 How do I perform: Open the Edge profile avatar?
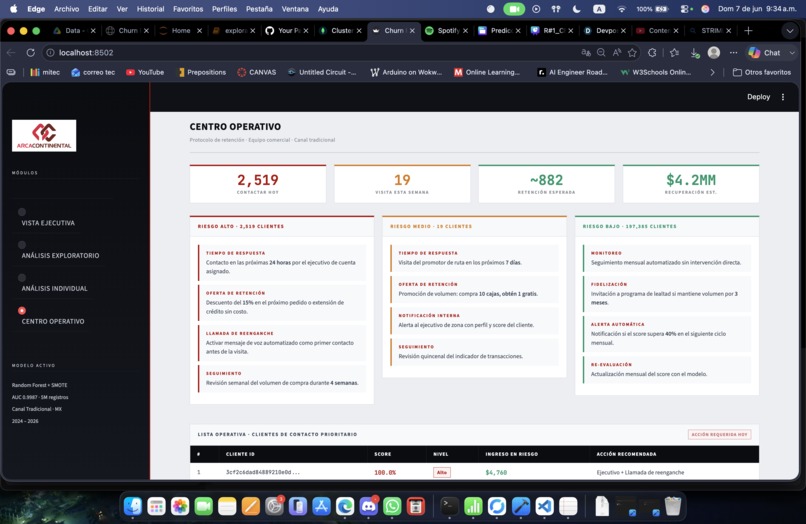coord(713,52)
